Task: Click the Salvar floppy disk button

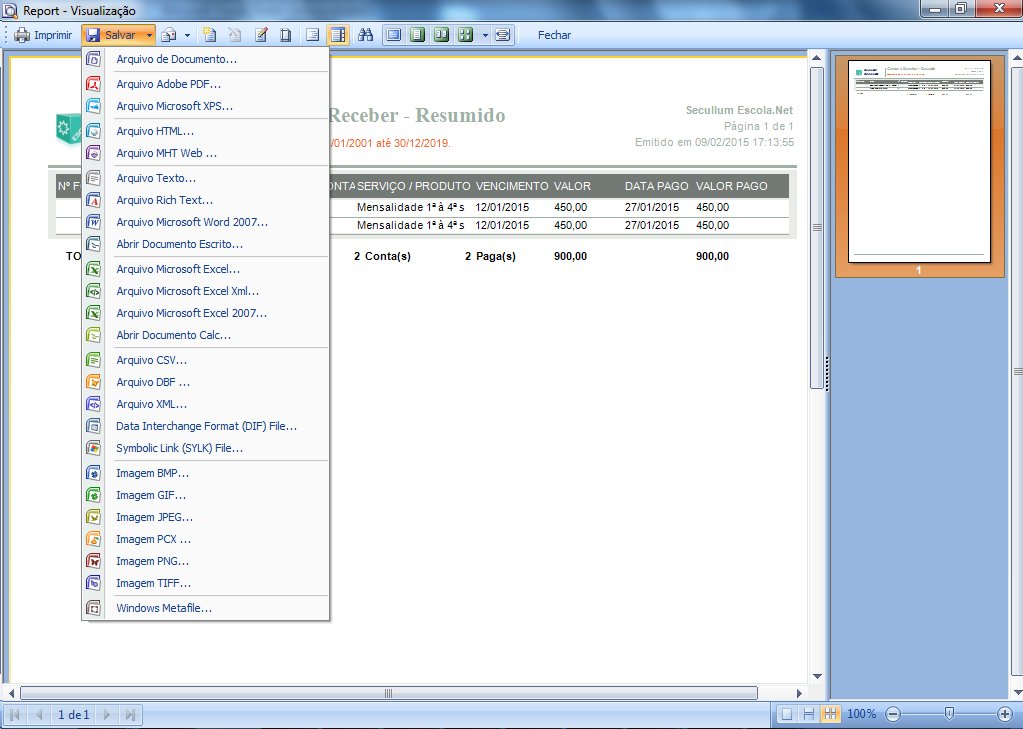Action: coord(112,35)
